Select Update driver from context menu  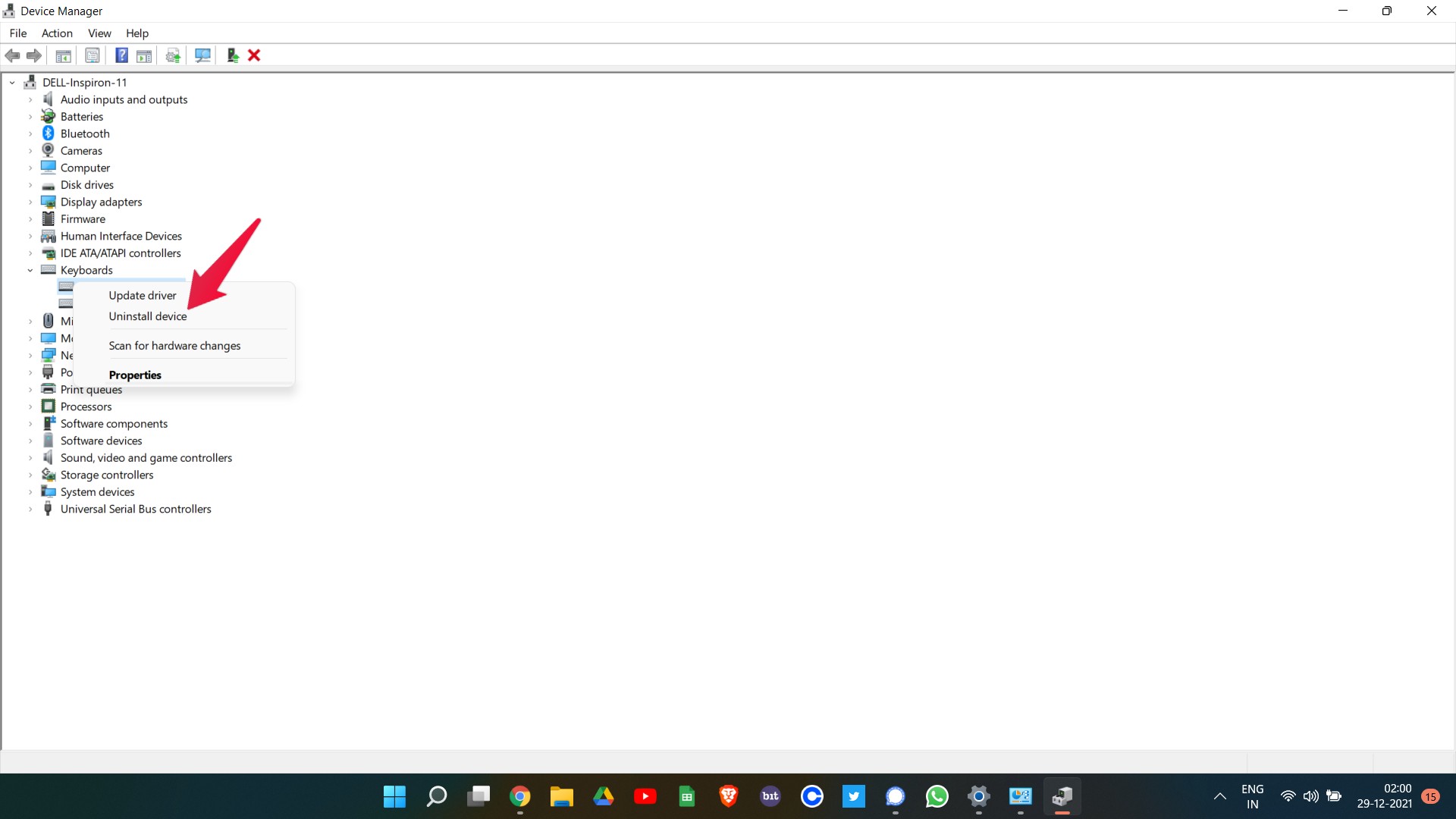pyautogui.click(x=141, y=295)
